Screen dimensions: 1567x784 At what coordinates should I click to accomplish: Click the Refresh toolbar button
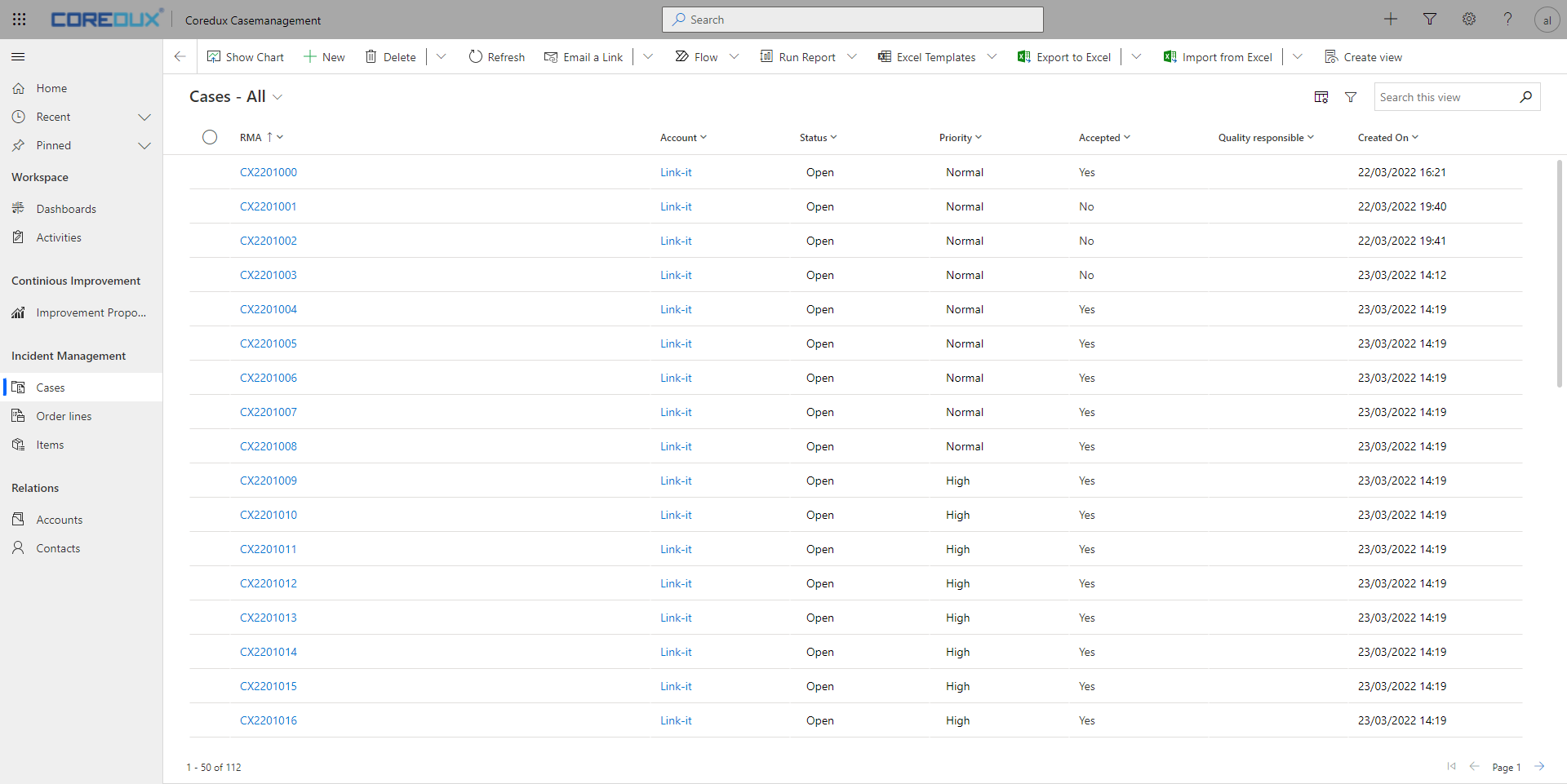pos(496,57)
